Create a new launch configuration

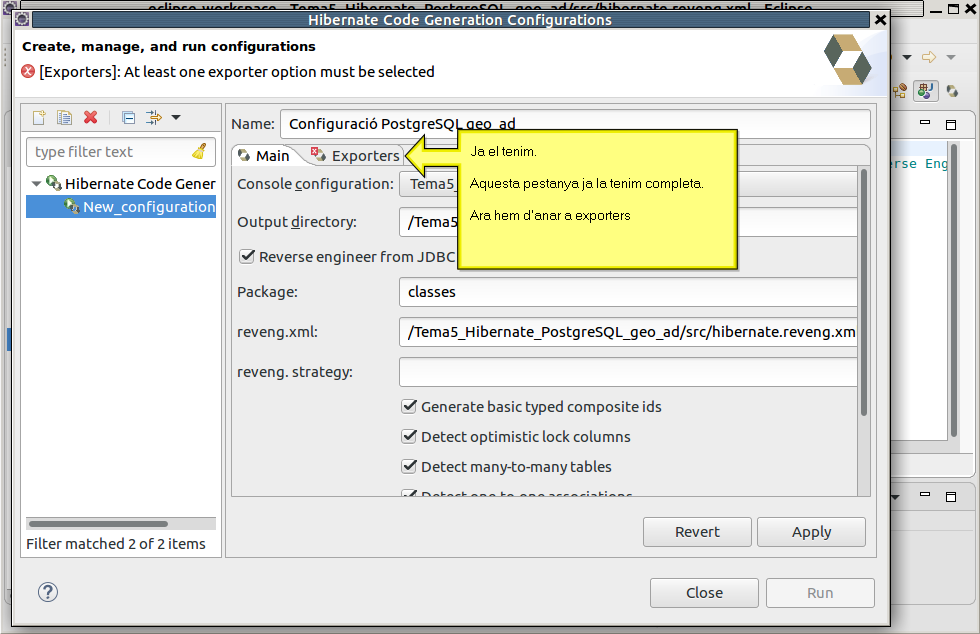[39, 117]
